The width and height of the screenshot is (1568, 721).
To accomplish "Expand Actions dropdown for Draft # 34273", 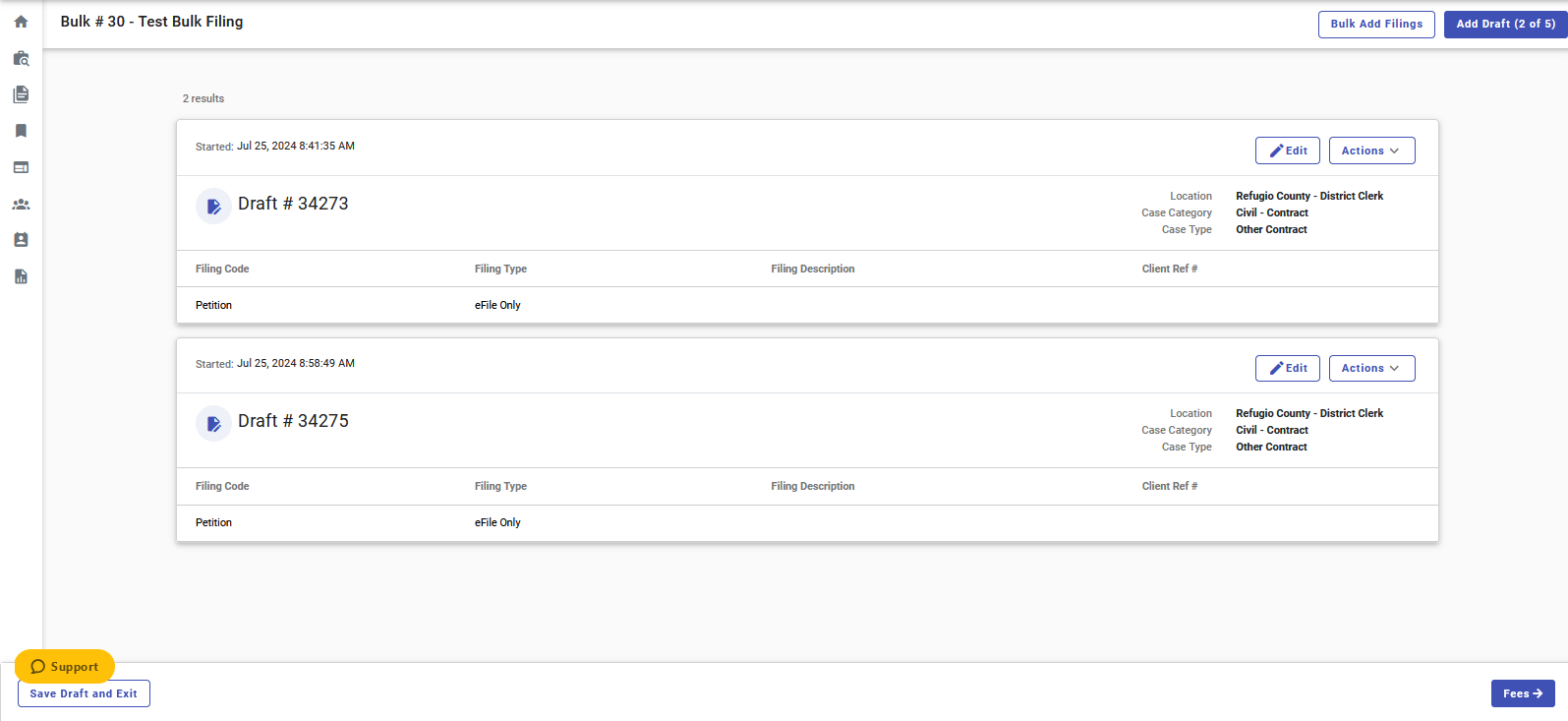I will [x=1371, y=150].
